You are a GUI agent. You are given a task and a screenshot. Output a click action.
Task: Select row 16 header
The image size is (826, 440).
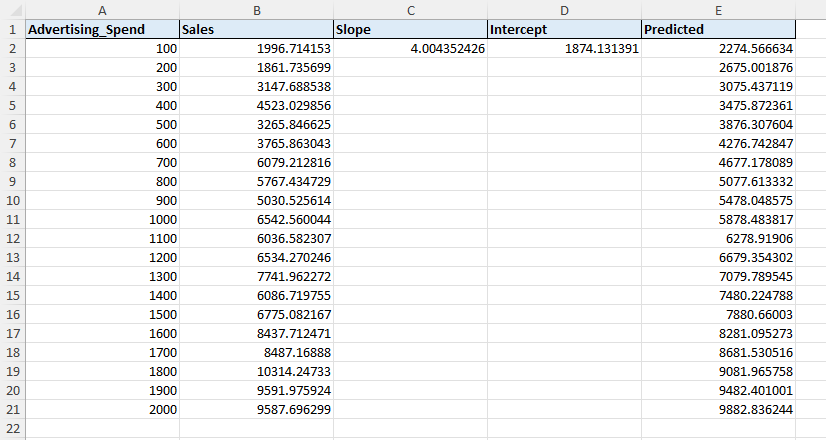(x=13, y=314)
